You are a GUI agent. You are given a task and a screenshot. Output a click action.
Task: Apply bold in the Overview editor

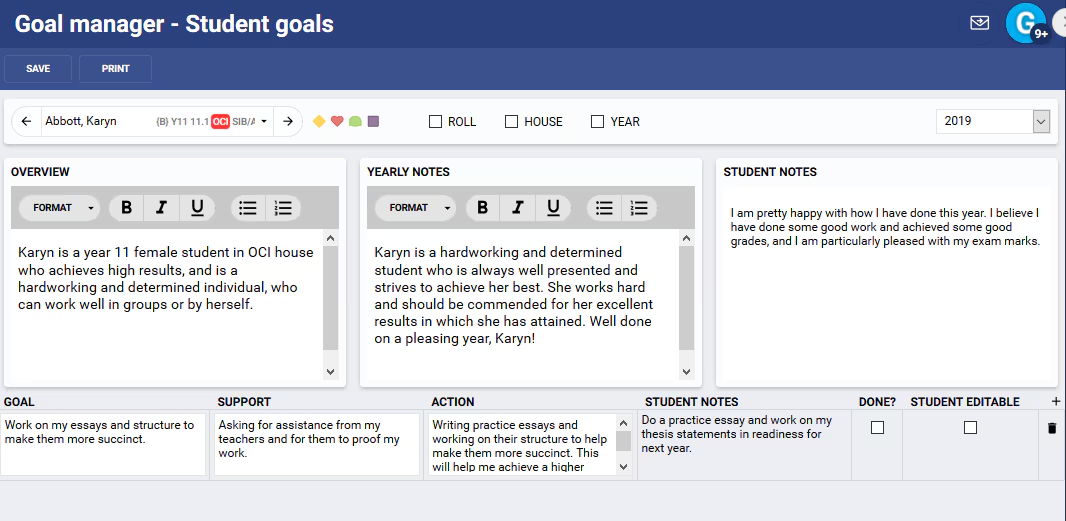coord(126,208)
